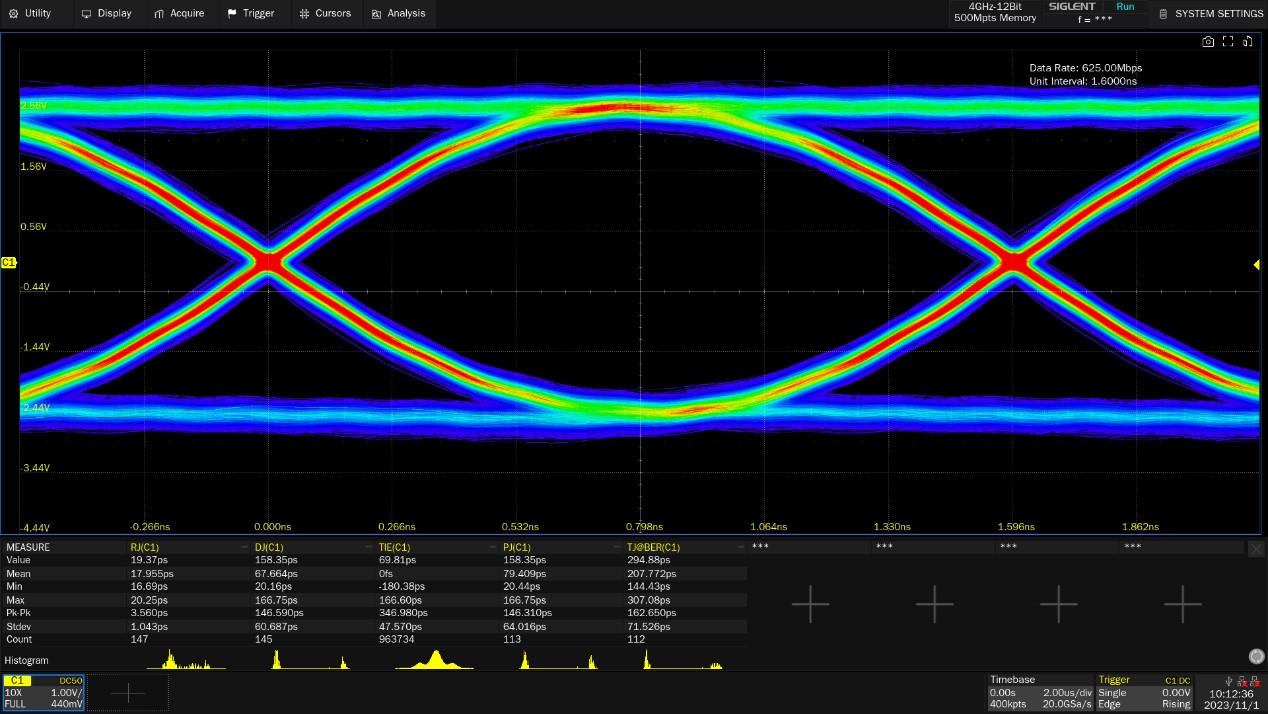Select the C1 channel marker at left edge

pyautogui.click(x=9, y=262)
